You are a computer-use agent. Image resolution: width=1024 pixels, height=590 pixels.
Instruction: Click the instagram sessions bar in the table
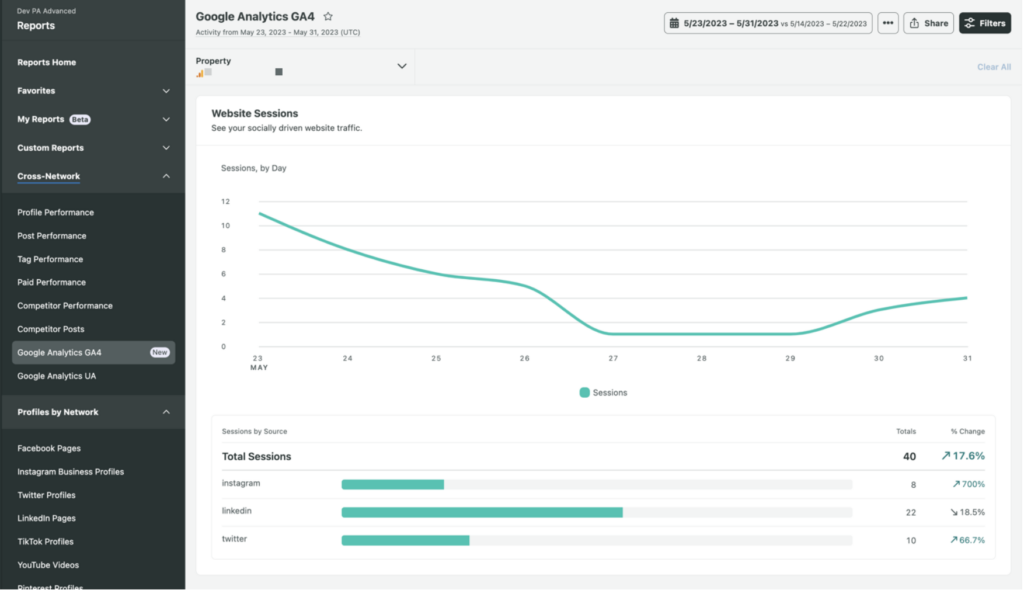(x=392, y=483)
